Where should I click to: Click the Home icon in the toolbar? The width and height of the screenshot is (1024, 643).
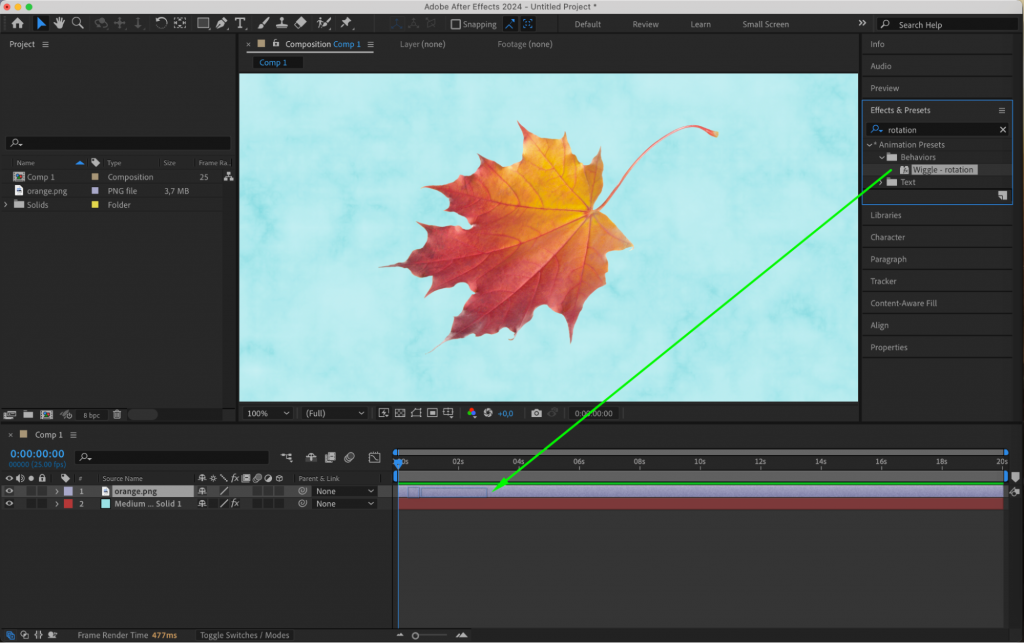19,24
